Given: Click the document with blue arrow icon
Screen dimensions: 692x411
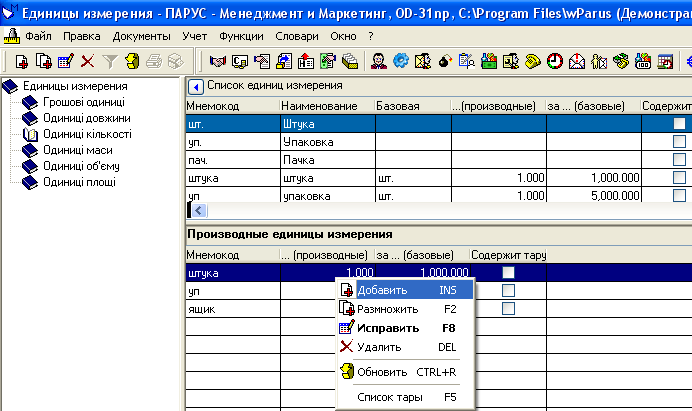Looking at the screenshot, I should pos(284,61).
